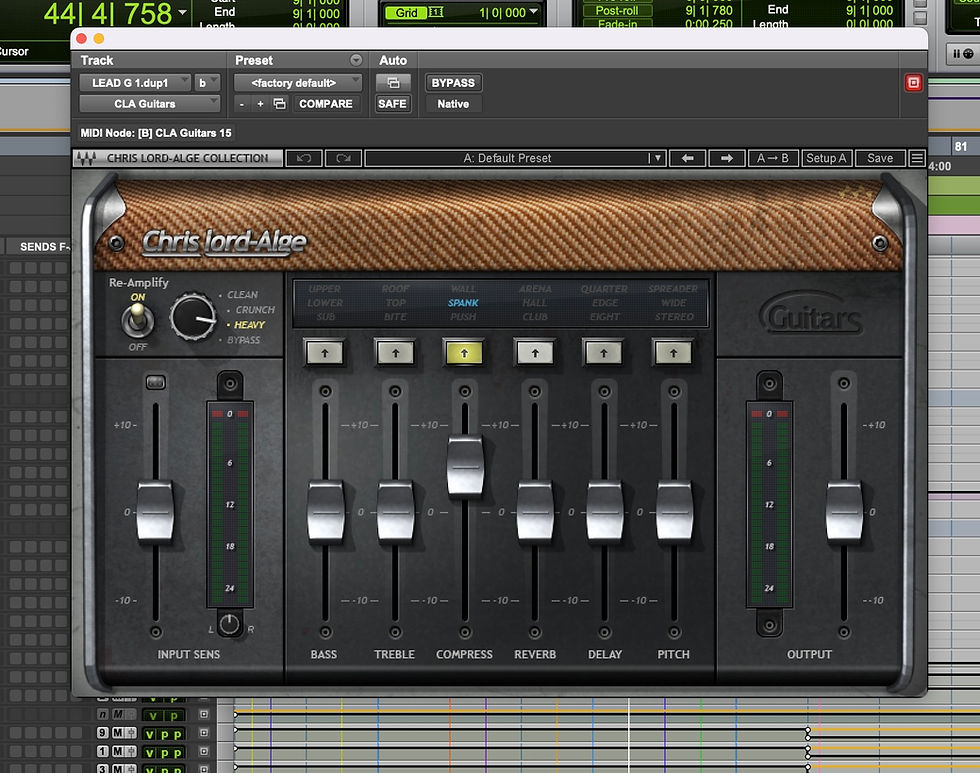Click the INPUT SENS fader handle

point(155,511)
